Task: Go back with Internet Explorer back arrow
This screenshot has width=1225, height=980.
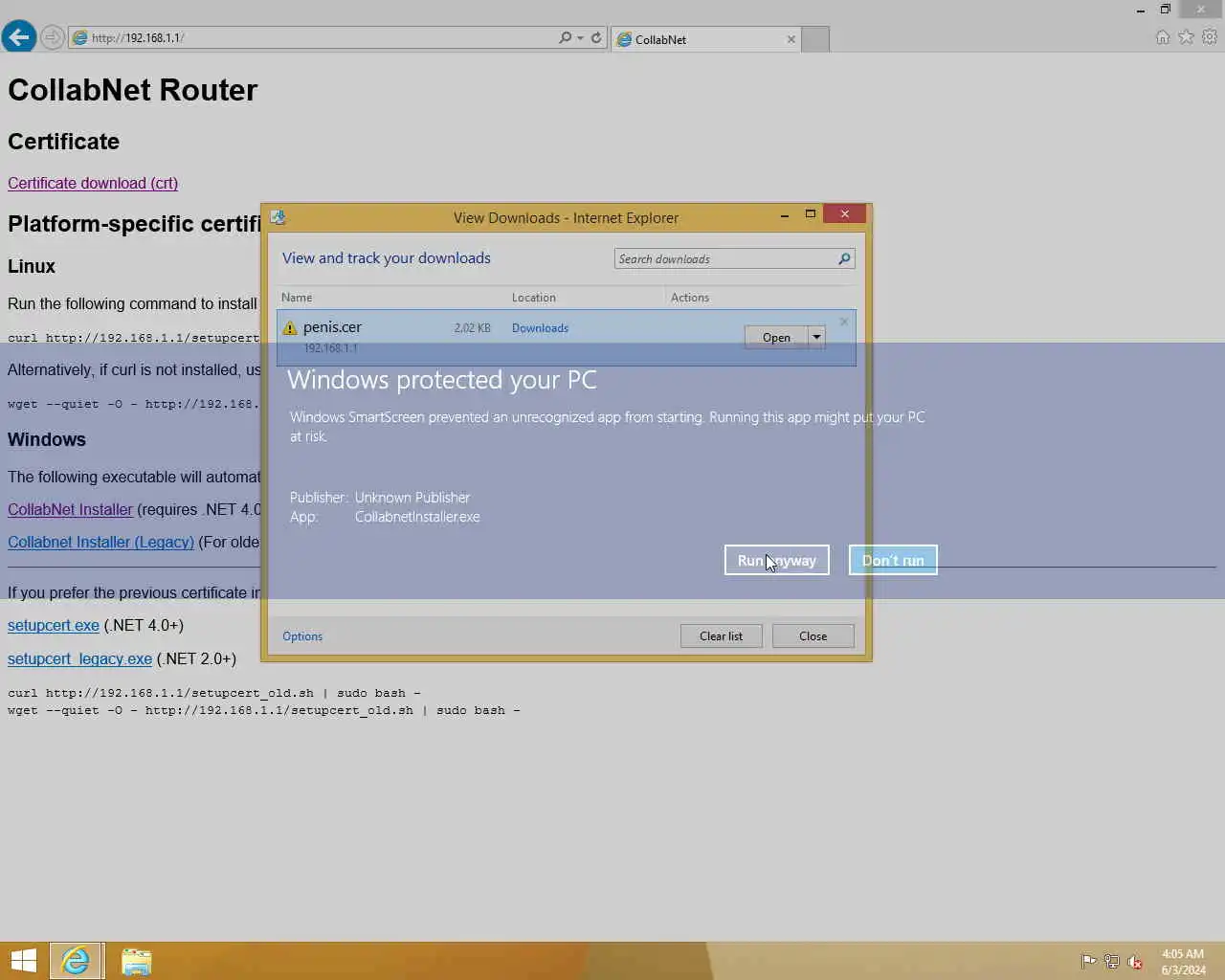Action: coord(18,37)
